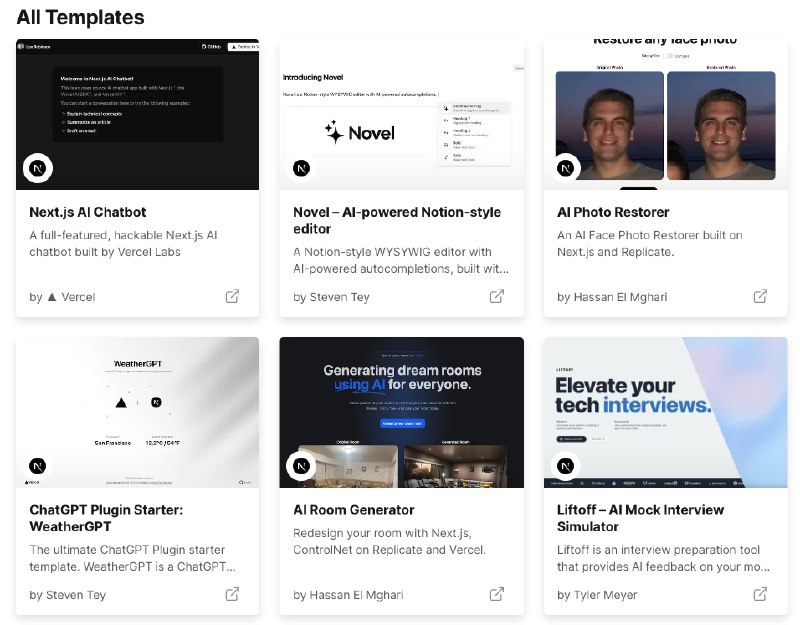Viewport: 800px width, 625px height.
Task: Open AI Photo Restorer preview thumbnail
Action: (665, 114)
